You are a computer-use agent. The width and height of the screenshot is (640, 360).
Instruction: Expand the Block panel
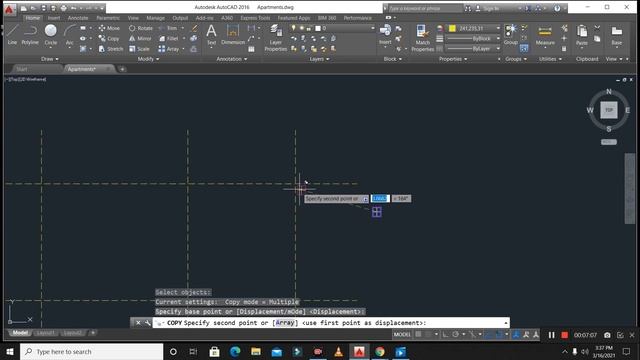393,59
